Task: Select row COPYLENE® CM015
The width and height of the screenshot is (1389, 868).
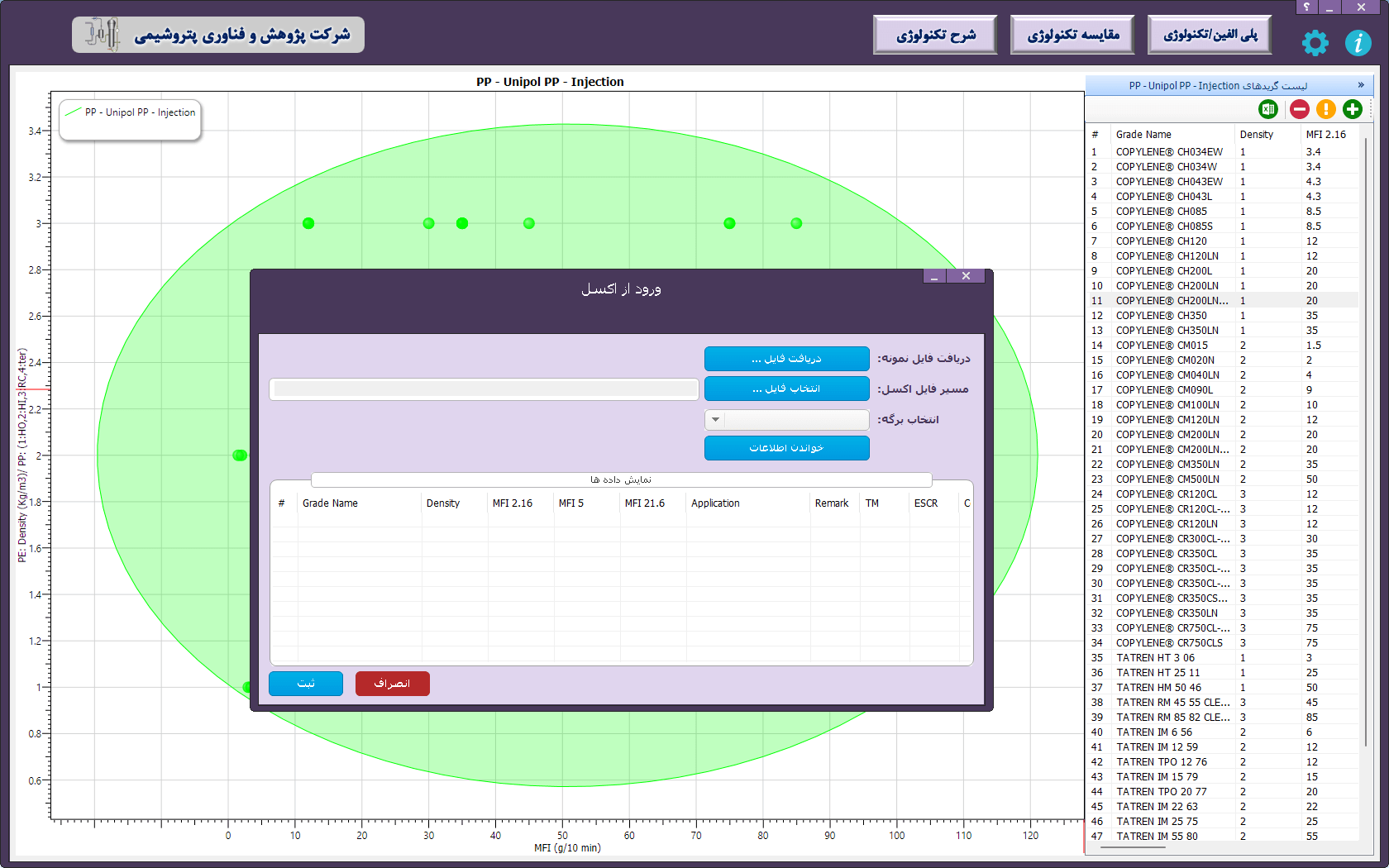Action: click(x=1224, y=346)
